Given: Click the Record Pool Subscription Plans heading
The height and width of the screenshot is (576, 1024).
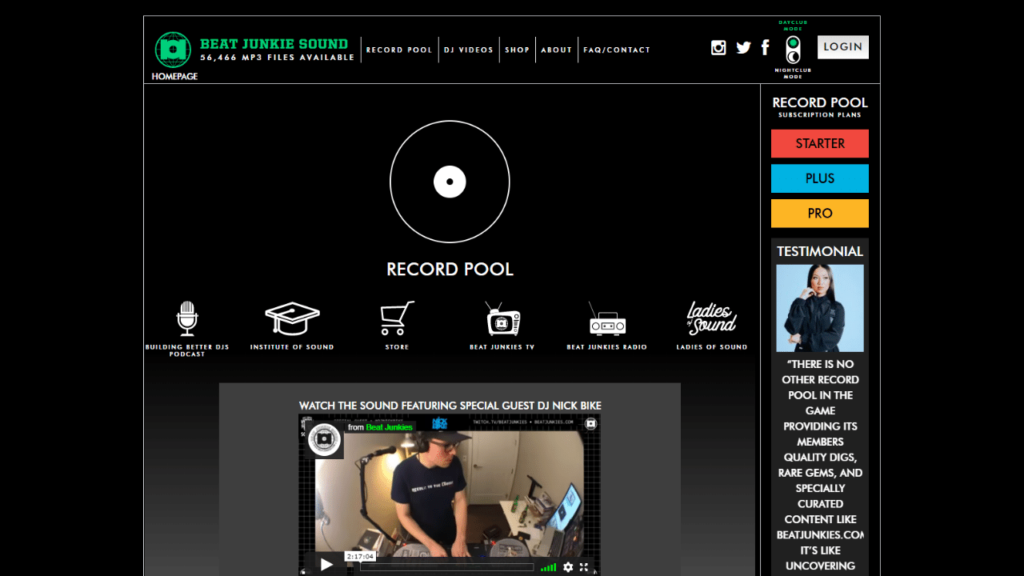Looking at the screenshot, I should [x=820, y=107].
